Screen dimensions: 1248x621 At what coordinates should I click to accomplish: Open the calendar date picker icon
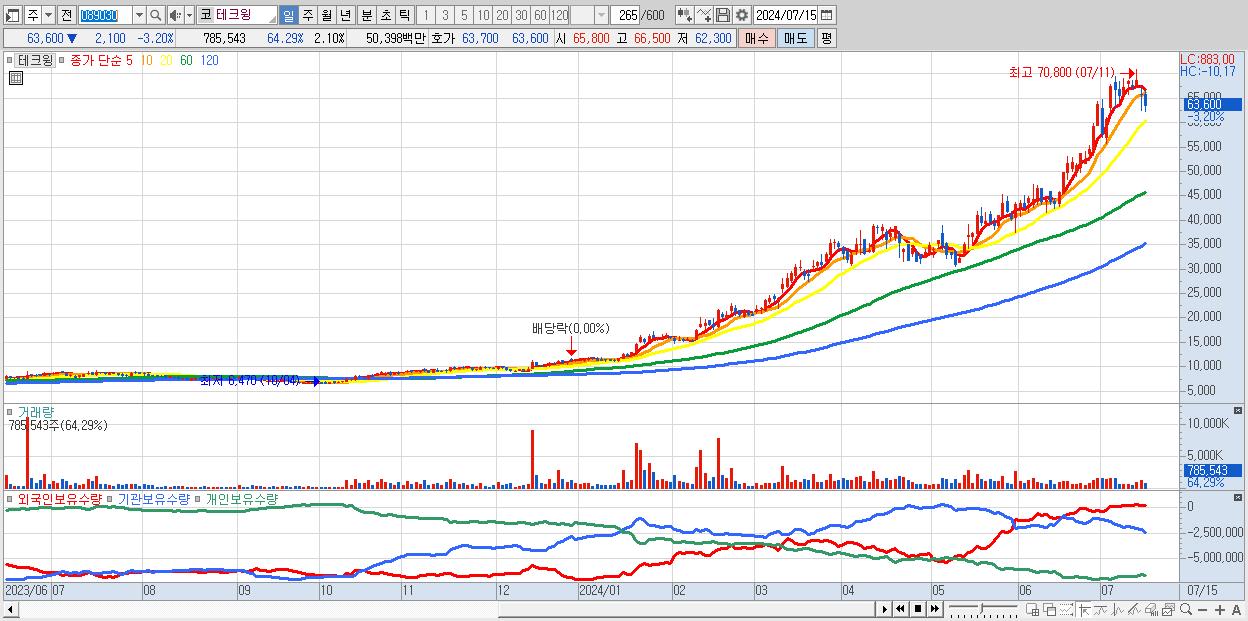[827, 15]
